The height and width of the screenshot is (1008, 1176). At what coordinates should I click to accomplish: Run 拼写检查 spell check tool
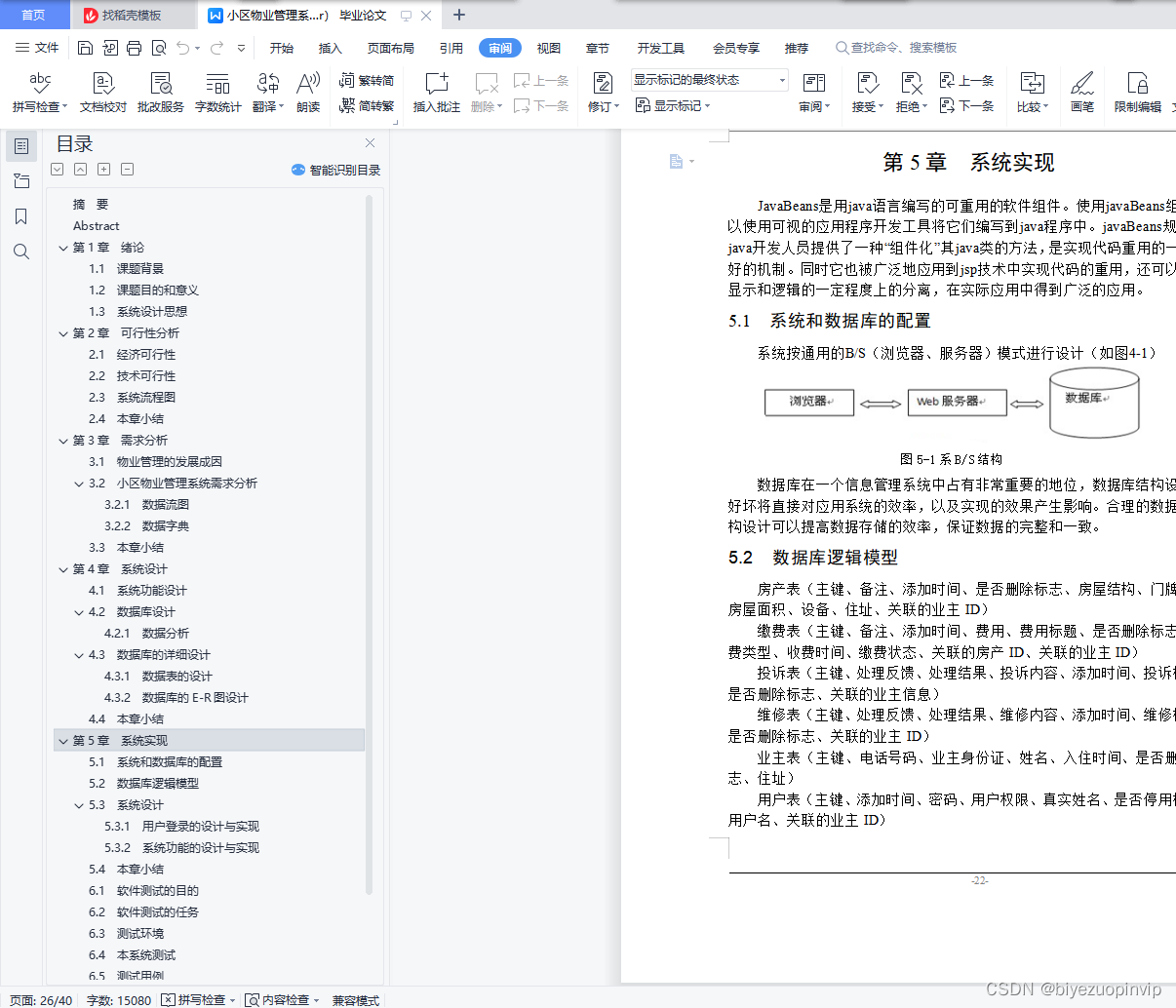coord(40,93)
